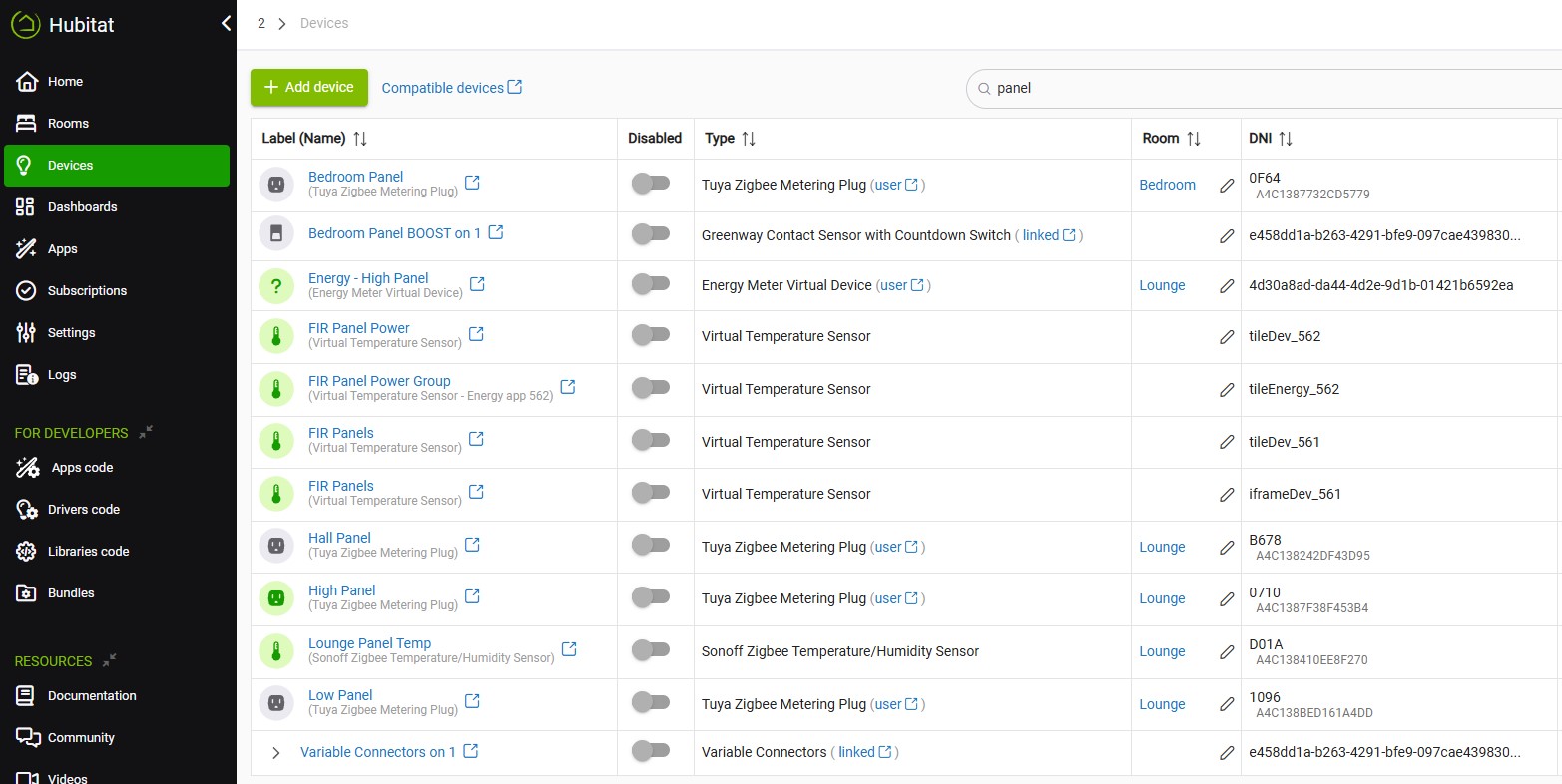Disable the Lounge Panel Temp device
The width and height of the screenshot is (1562, 784).
[651, 650]
